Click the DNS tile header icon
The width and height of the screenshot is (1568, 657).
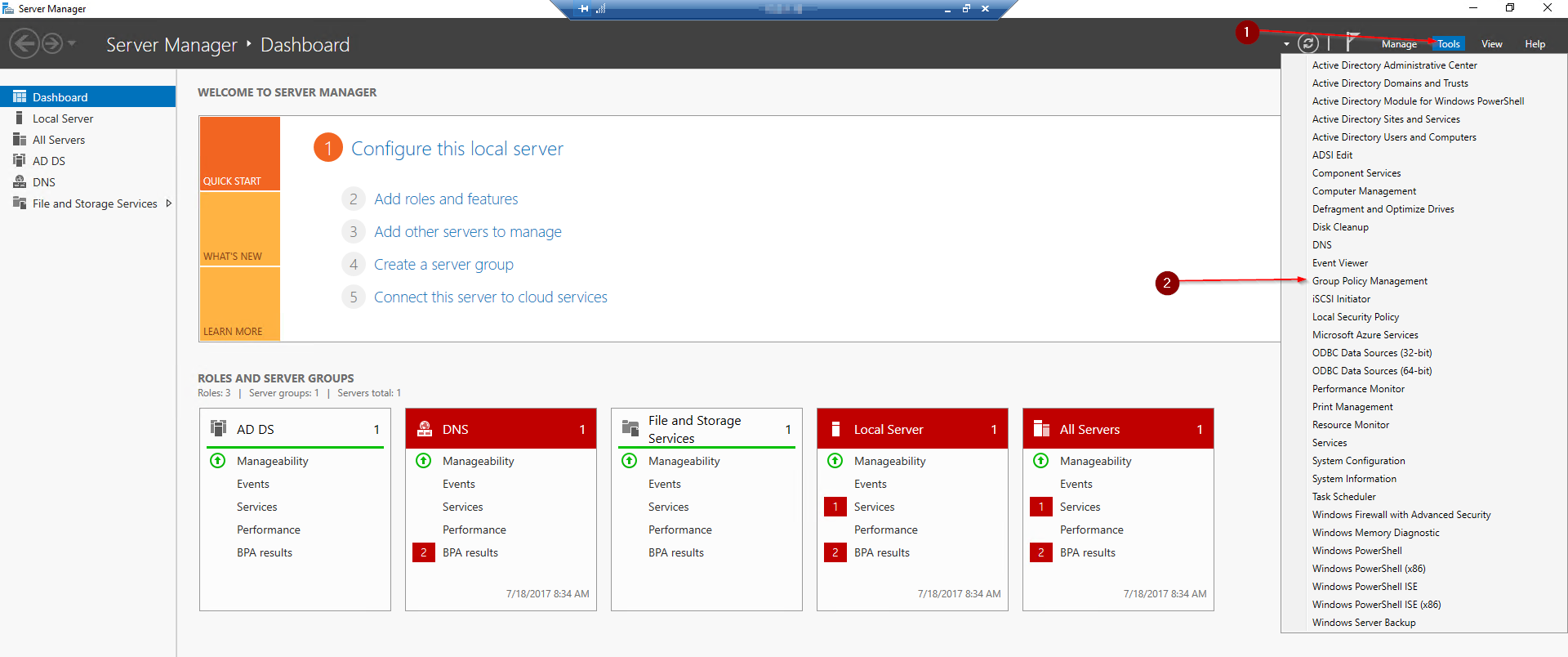click(x=425, y=428)
